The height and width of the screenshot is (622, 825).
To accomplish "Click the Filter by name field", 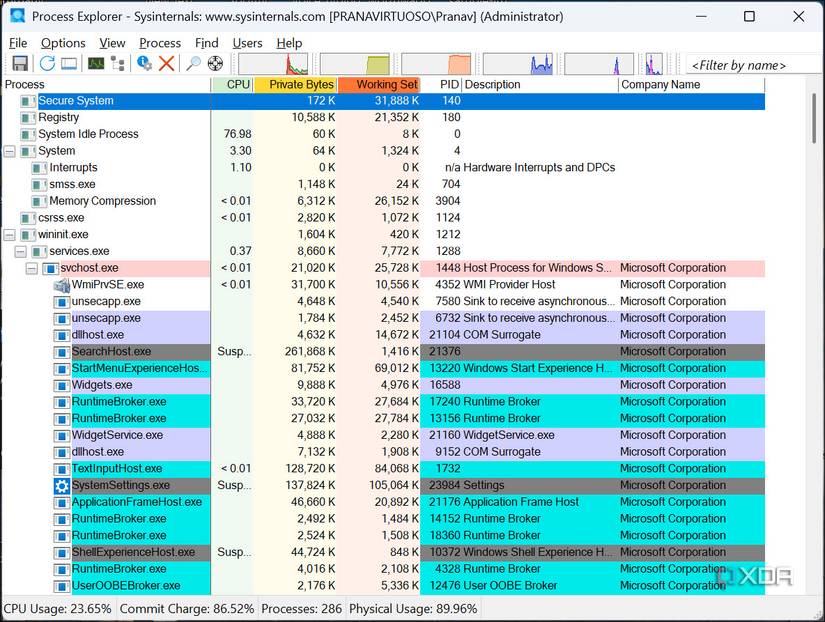I will [752, 65].
